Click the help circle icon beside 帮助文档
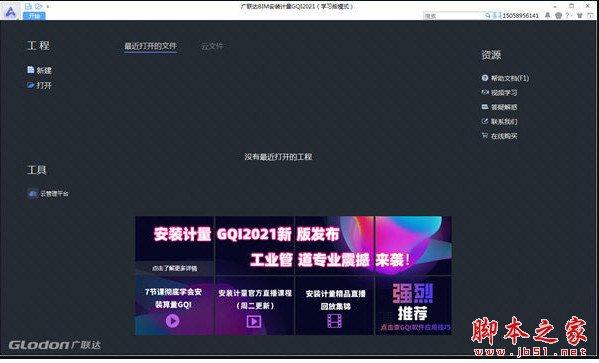The height and width of the screenshot is (363, 599). [x=485, y=78]
